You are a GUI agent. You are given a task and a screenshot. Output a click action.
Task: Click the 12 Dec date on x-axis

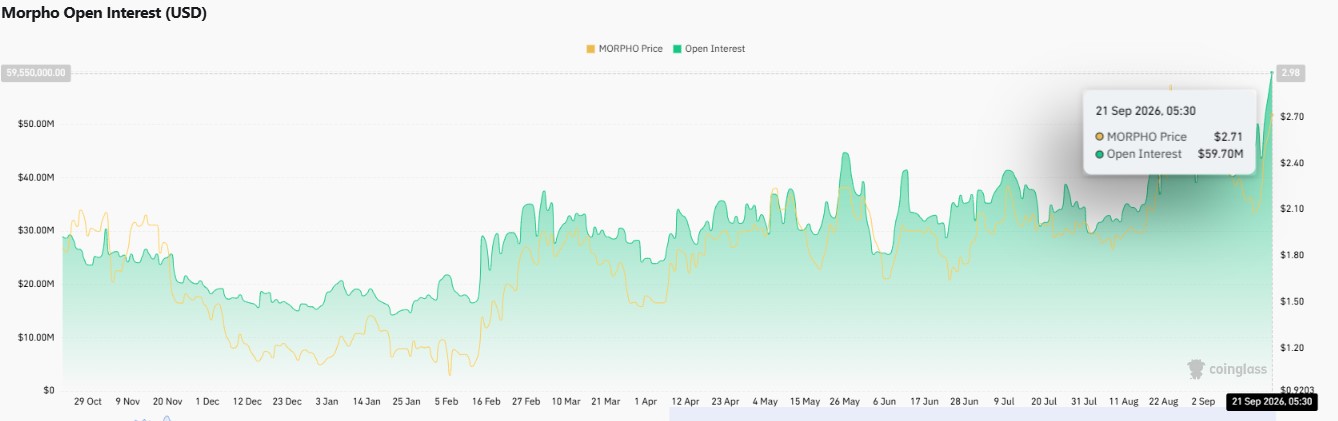[x=247, y=401]
